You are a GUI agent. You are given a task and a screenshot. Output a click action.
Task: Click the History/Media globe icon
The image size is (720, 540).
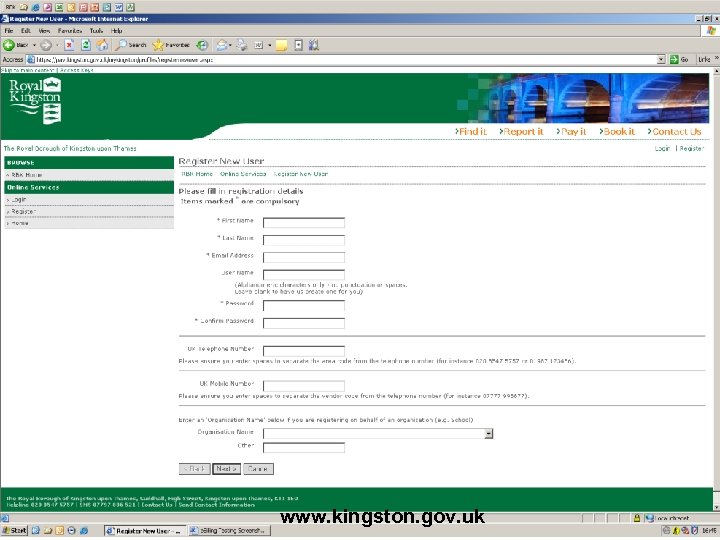(202, 45)
